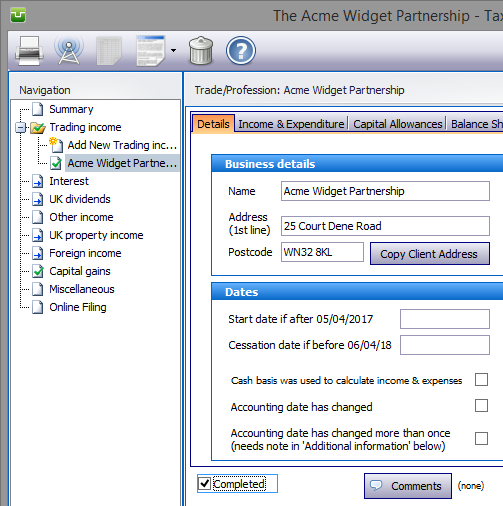Click the greyed-out spreadsheet icon
Screen dimensions: 503x506
tap(109, 51)
